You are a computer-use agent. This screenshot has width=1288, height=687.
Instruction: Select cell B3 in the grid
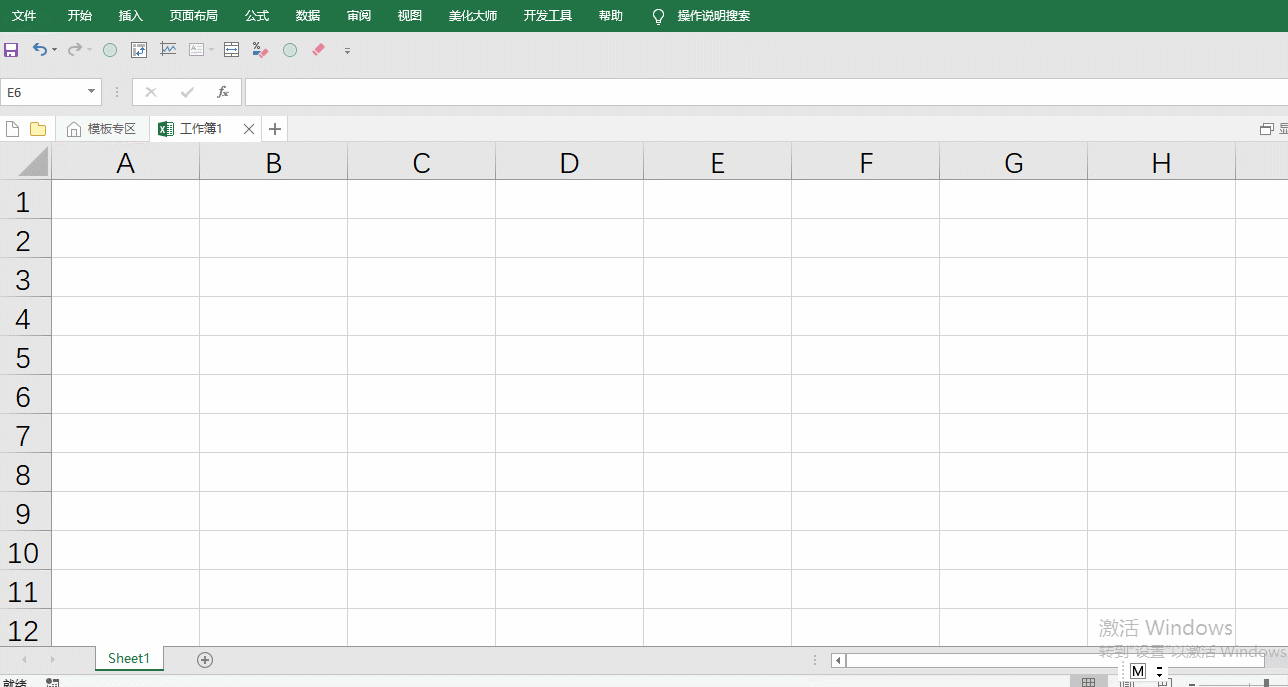tap(274, 278)
